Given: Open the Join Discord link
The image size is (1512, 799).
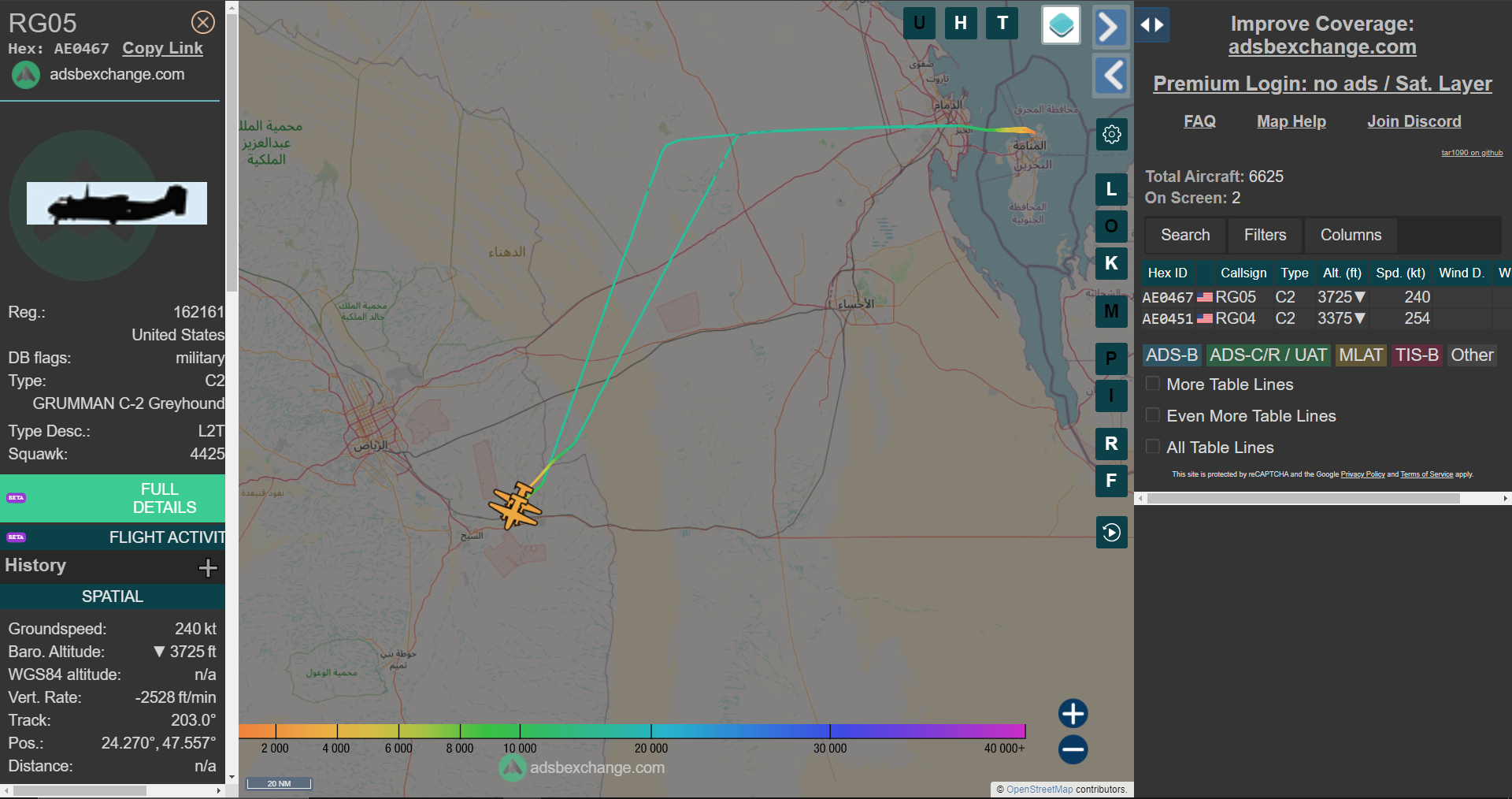Looking at the screenshot, I should point(1414,121).
